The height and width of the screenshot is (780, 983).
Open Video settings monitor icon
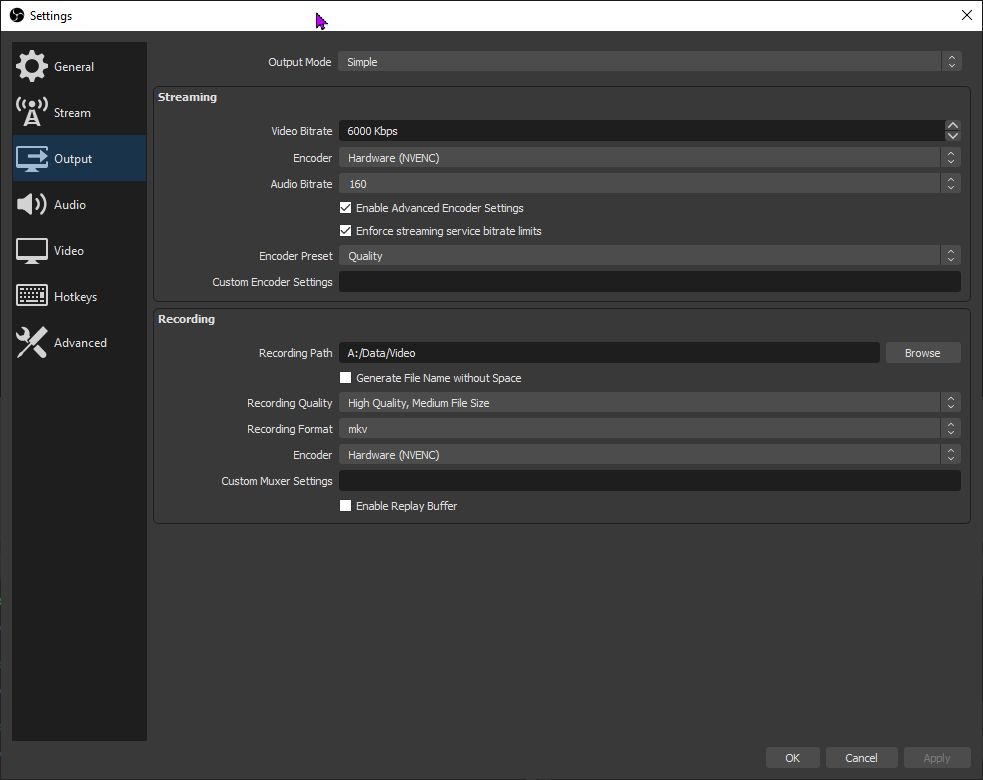click(32, 251)
